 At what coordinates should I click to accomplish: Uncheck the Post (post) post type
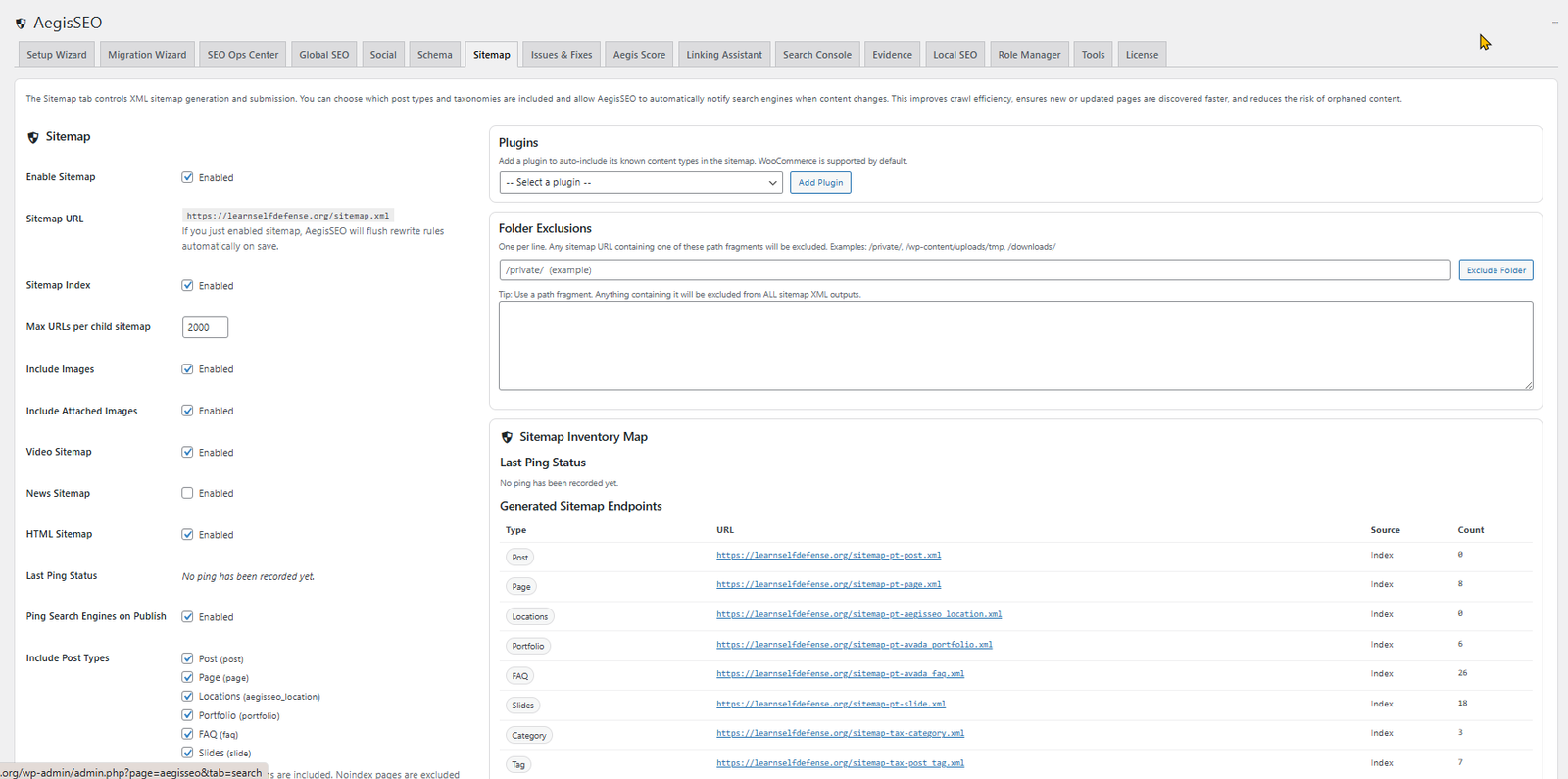point(187,658)
